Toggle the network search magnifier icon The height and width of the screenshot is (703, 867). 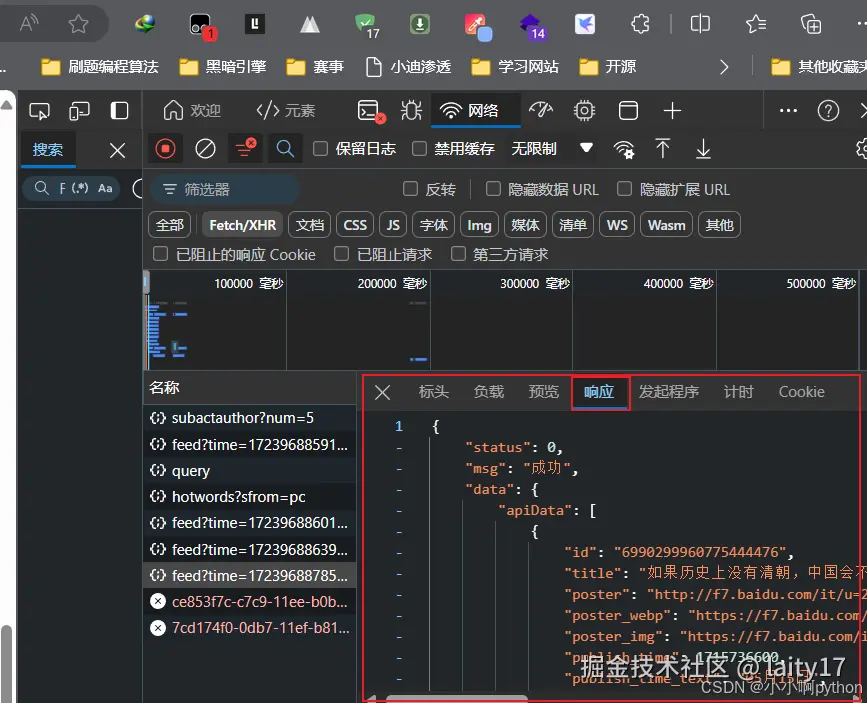pos(285,149)
